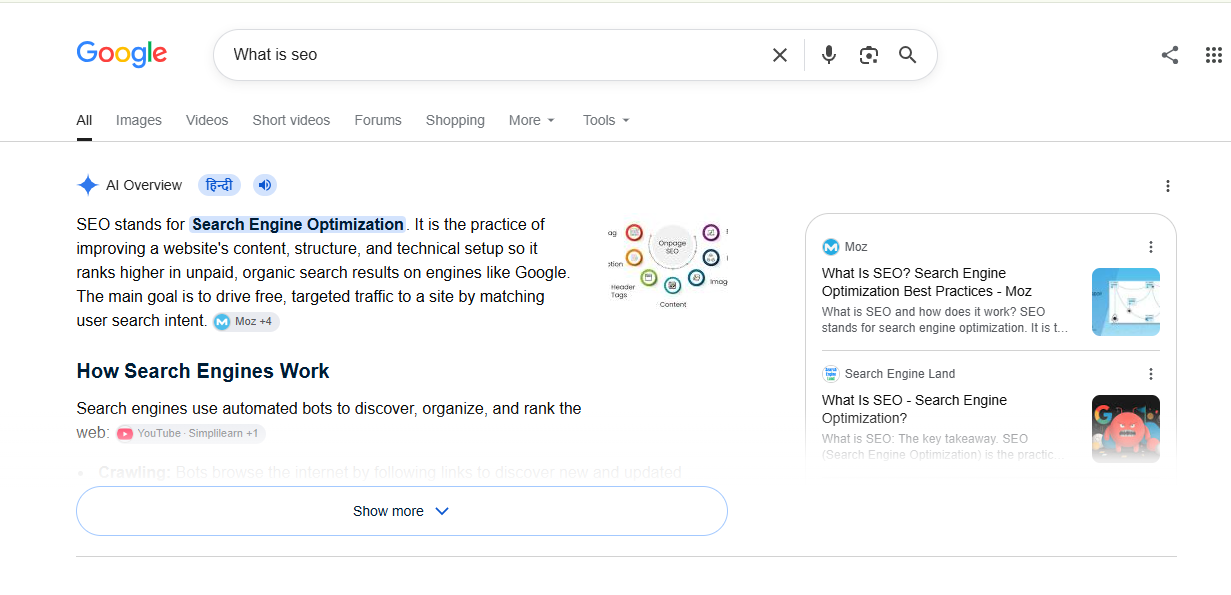Image resolution: width=1231 pixels, height=595 pixels.
Task: Click the Moz card thumbnail image
Action: (x=1126, y=302)
